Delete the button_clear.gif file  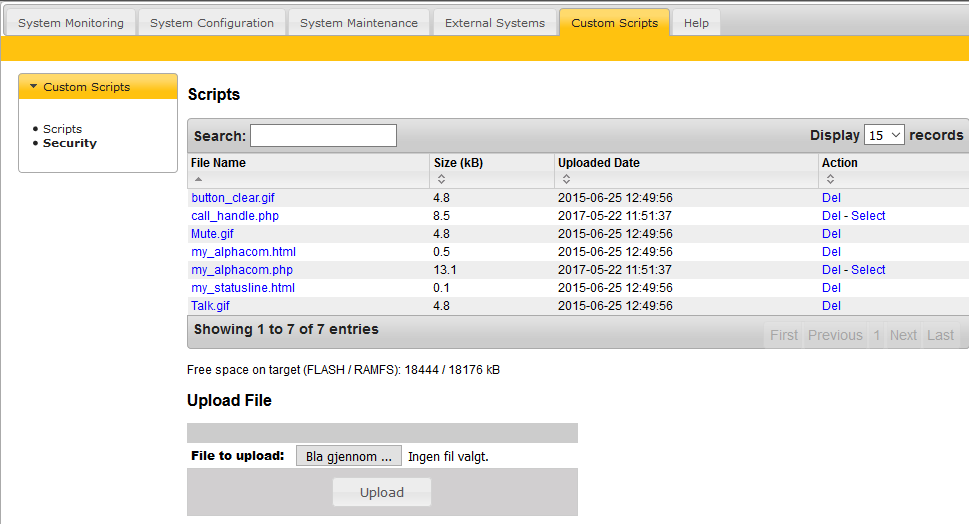(x=831, y=198)
